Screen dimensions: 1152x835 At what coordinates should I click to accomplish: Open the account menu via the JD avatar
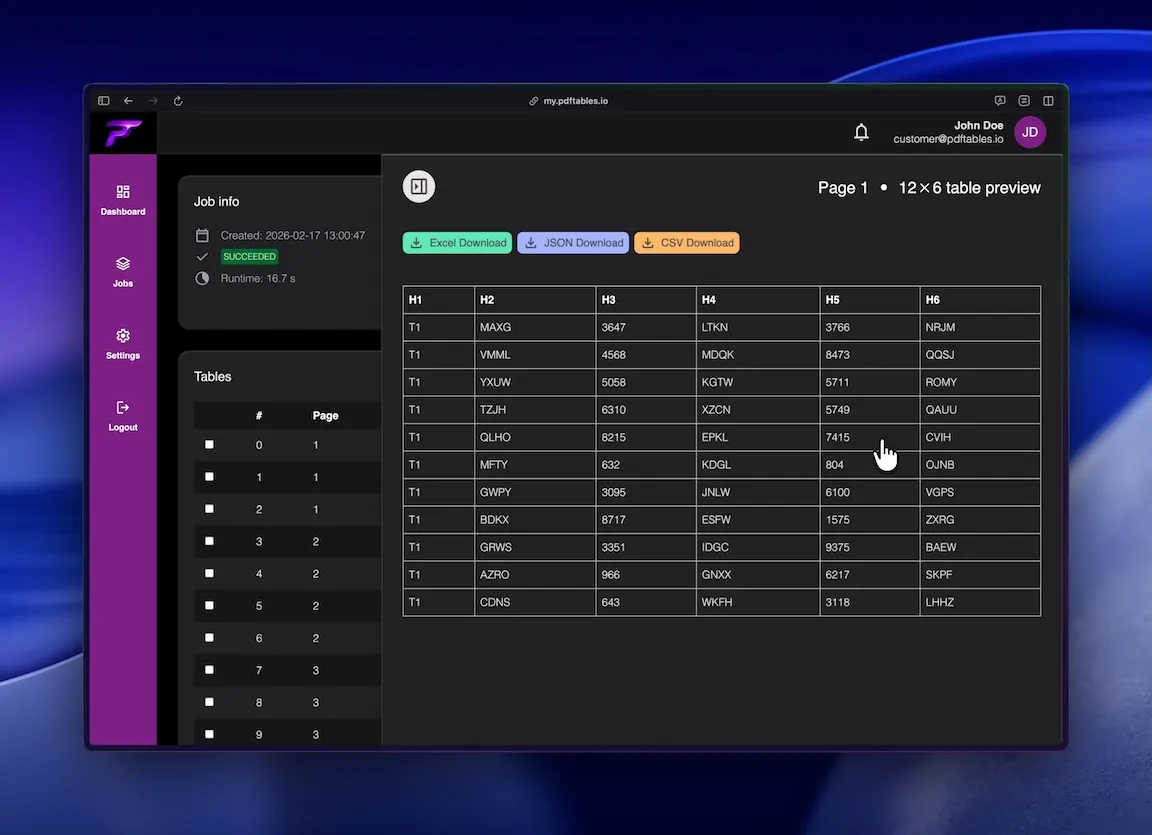(x=1029, y=131)
